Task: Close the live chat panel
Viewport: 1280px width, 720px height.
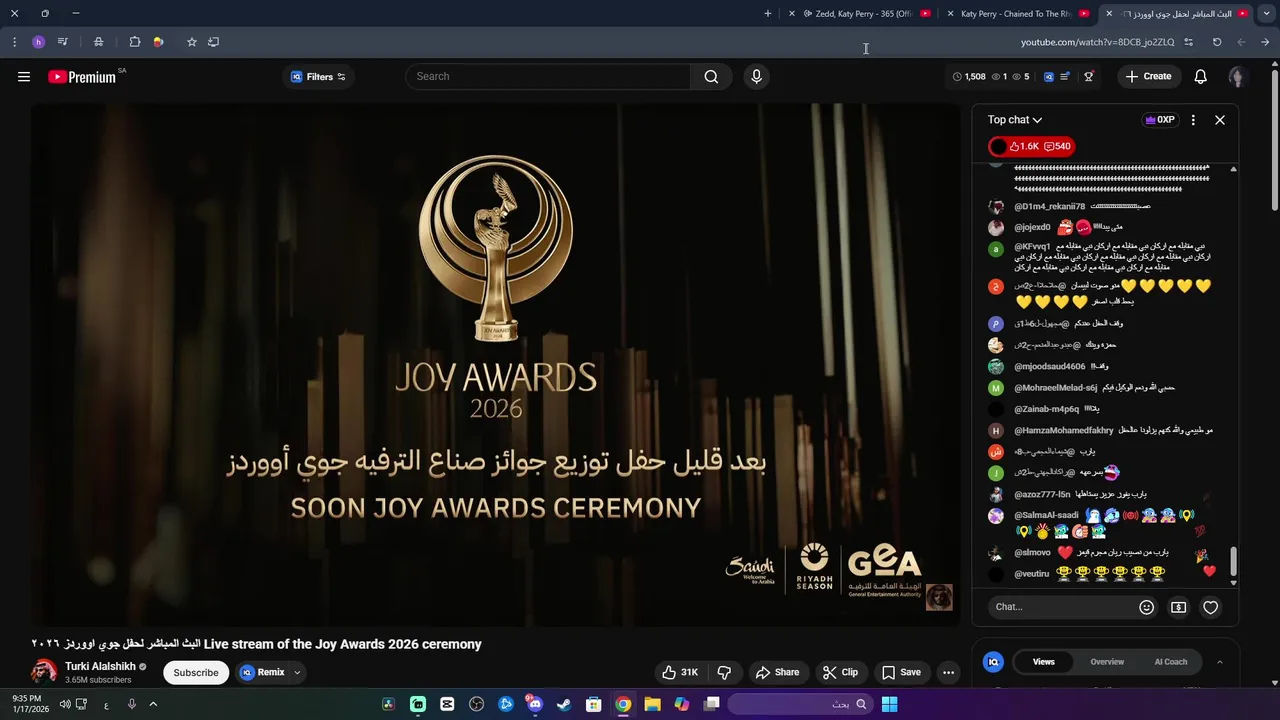Action: pyautogui.click(x=1220, y=120)
